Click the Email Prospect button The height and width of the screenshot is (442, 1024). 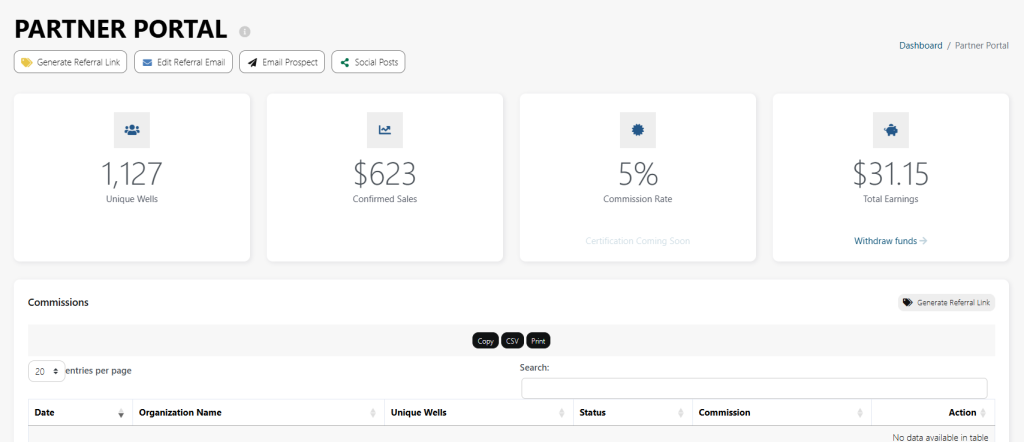281,62
